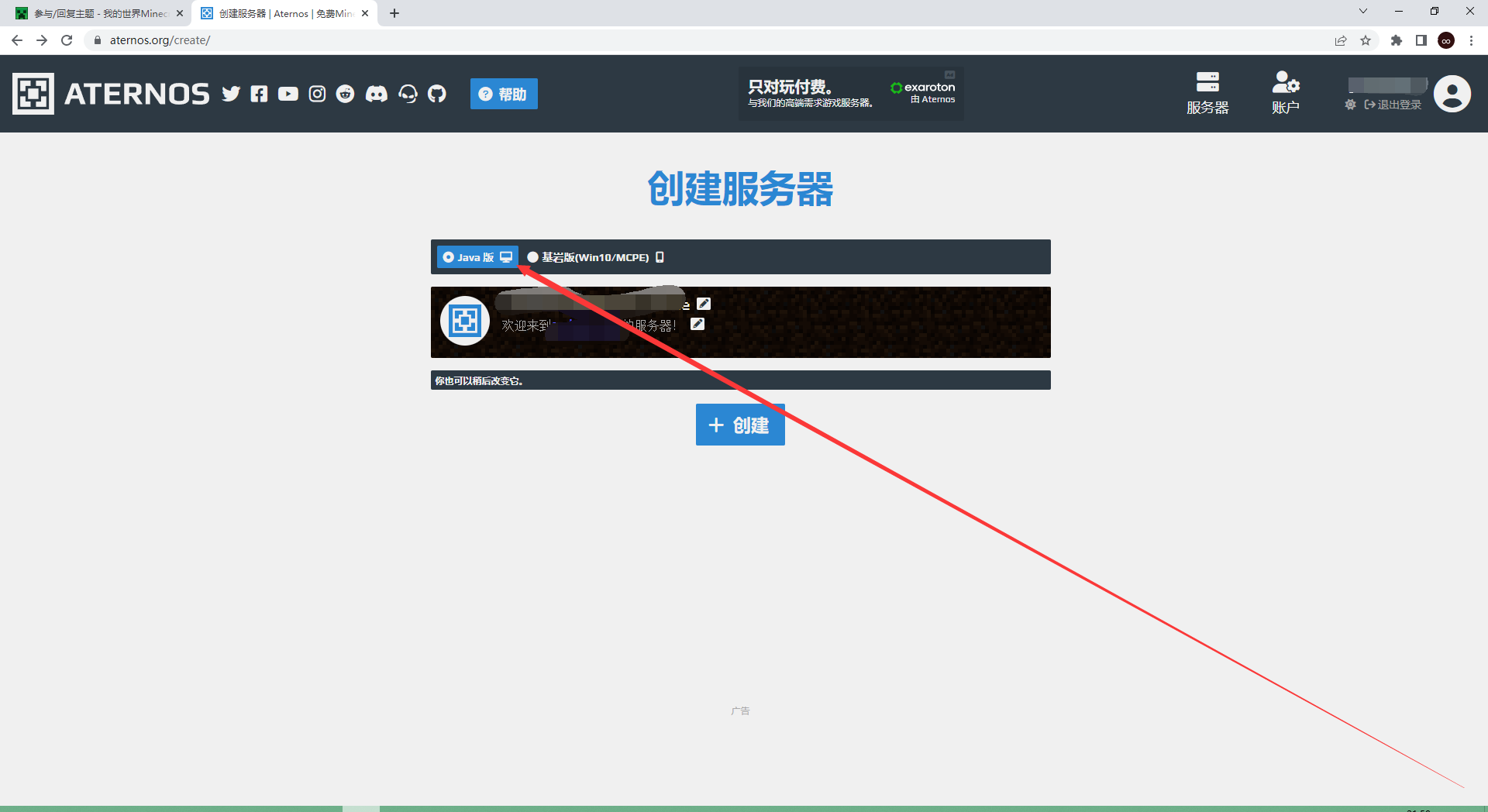This screenshot has width=1488, height=812.
Task: Click the Aternos logo in header
Action: coord(111,94)
